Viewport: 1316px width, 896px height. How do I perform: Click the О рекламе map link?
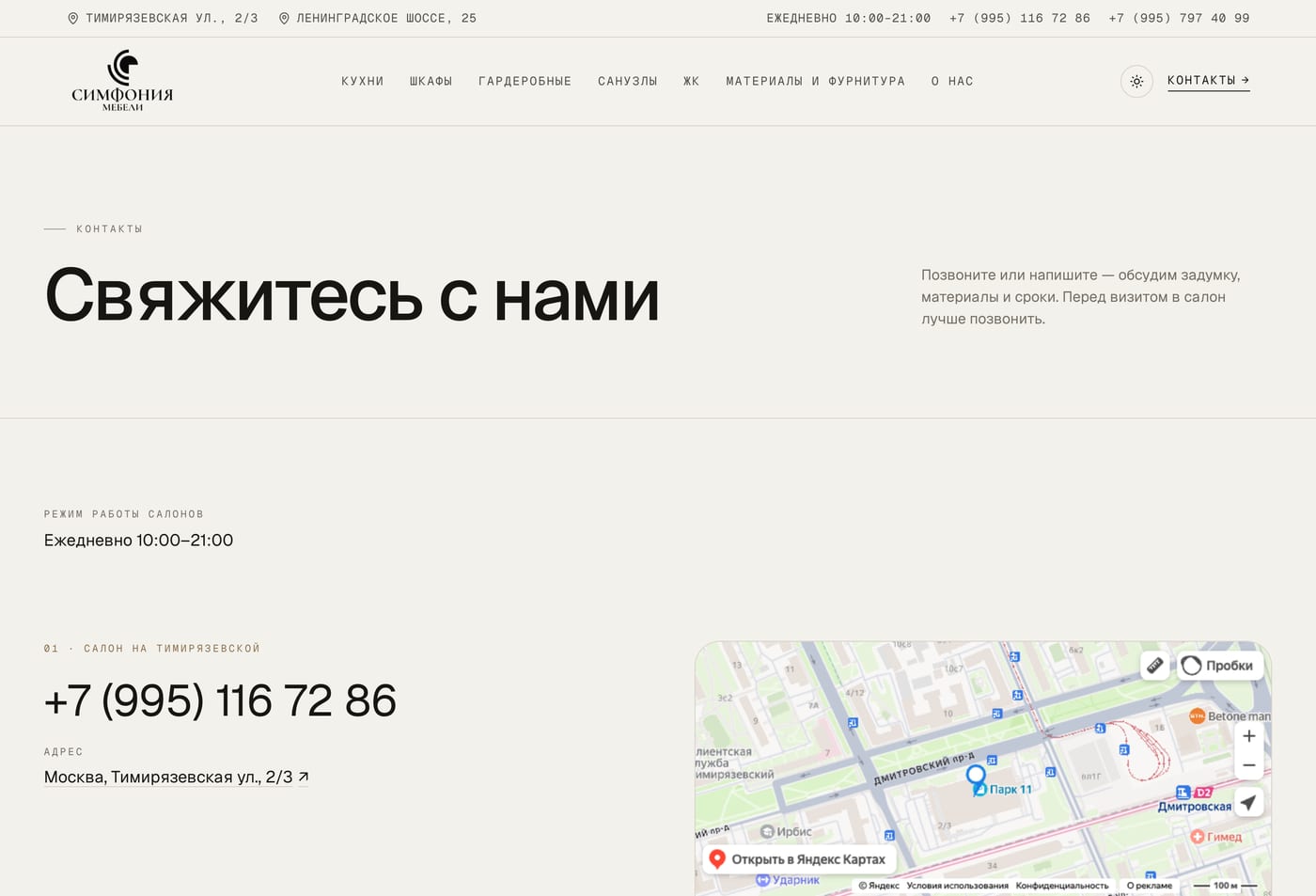point(1150,886)
